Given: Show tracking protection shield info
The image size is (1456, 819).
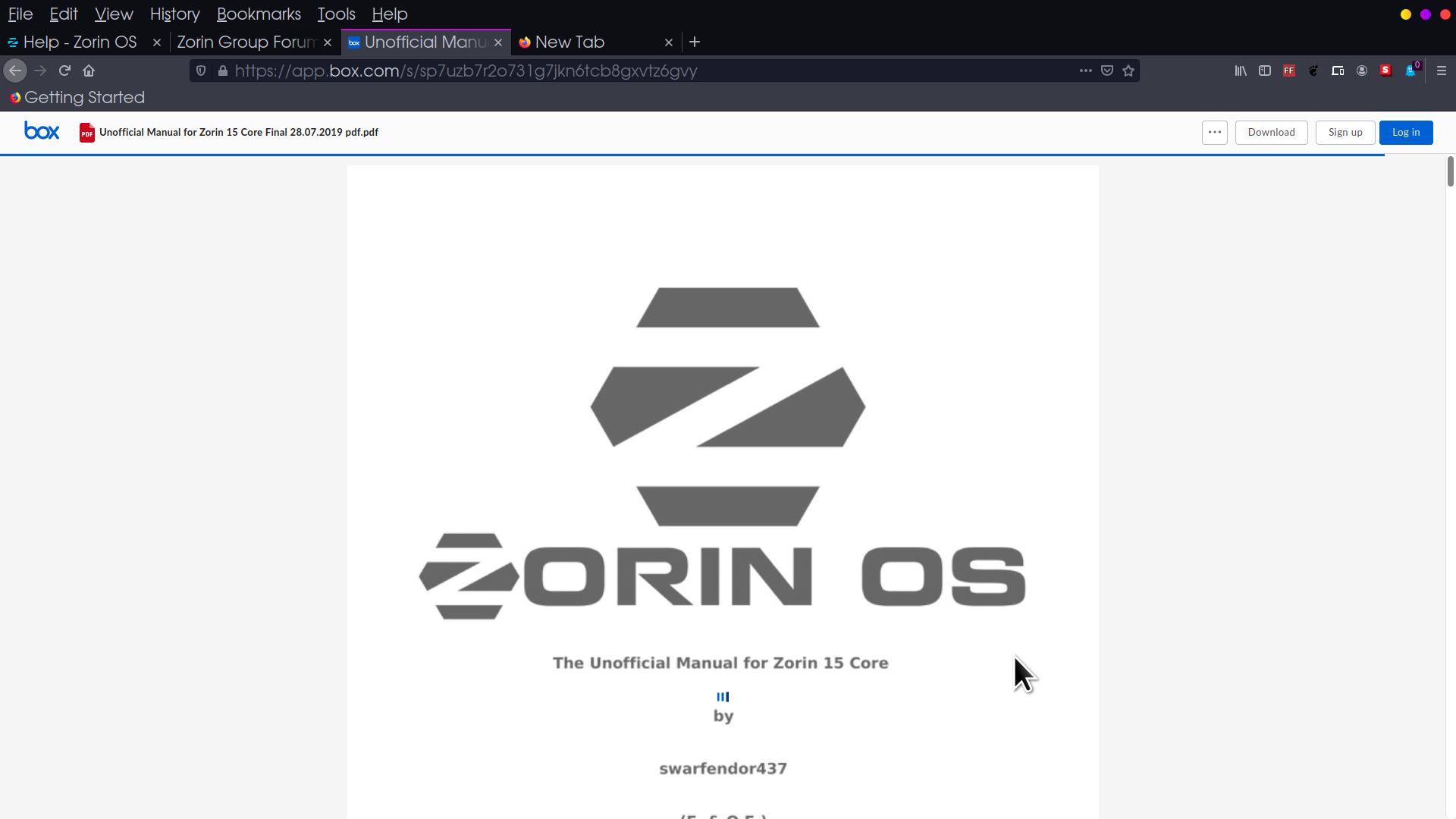Looking at the screenshot, I should [x=201, y=71].
